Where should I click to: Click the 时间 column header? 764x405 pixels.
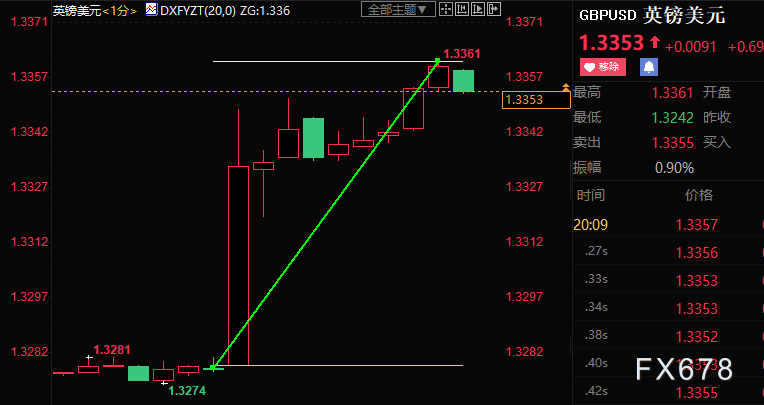[x=591, y=195]
